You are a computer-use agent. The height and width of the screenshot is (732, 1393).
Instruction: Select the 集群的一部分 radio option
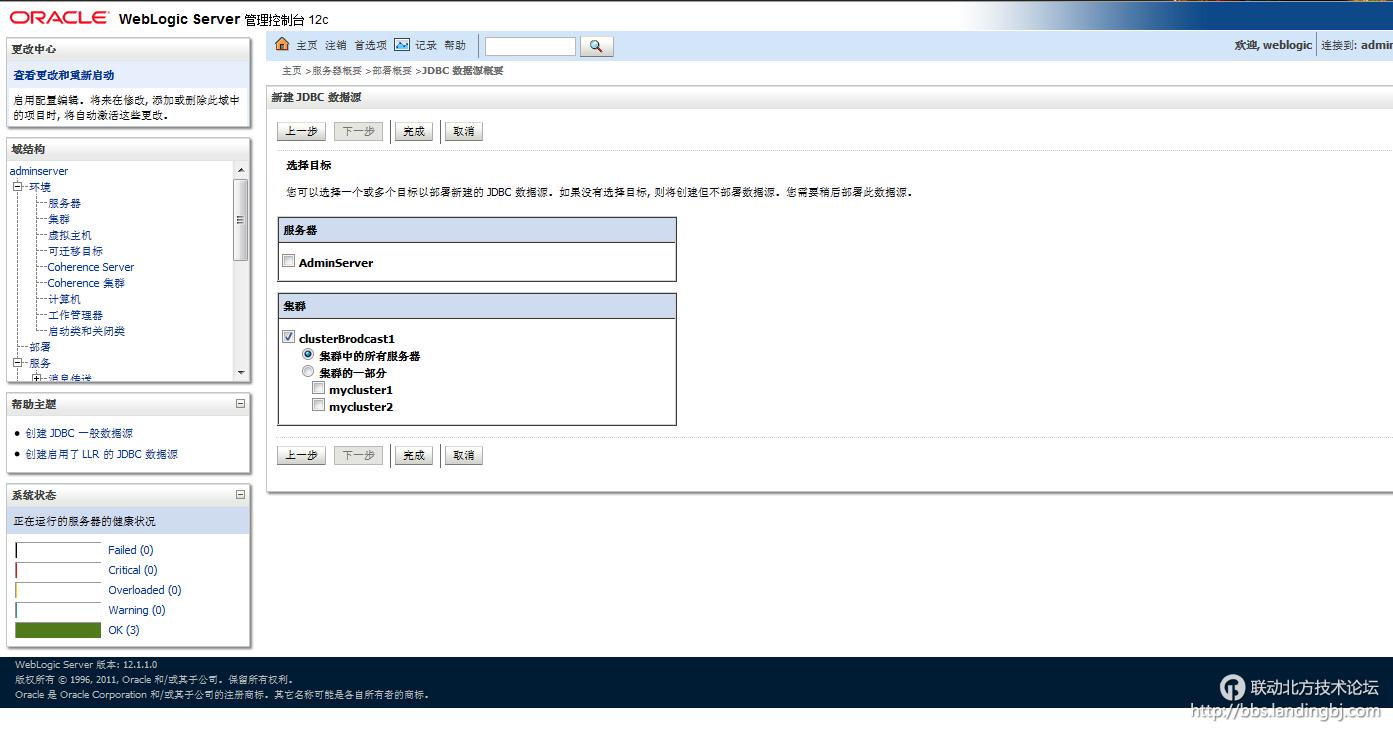(x=308, y=372)
